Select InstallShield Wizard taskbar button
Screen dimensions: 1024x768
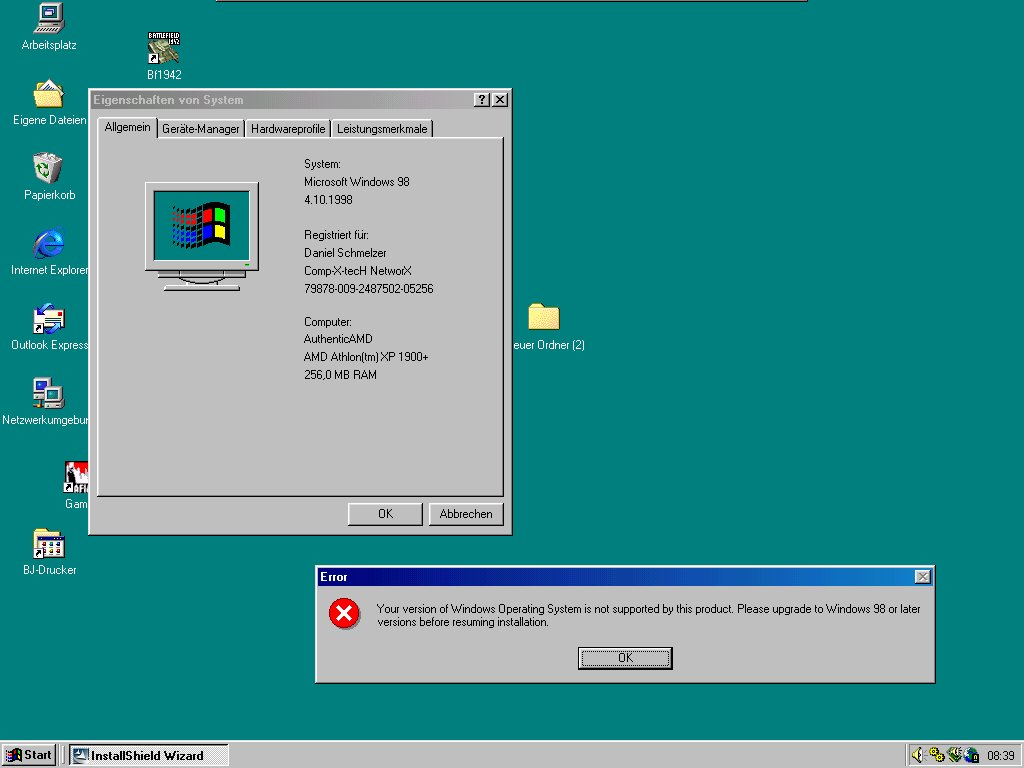tap(149, 756)
